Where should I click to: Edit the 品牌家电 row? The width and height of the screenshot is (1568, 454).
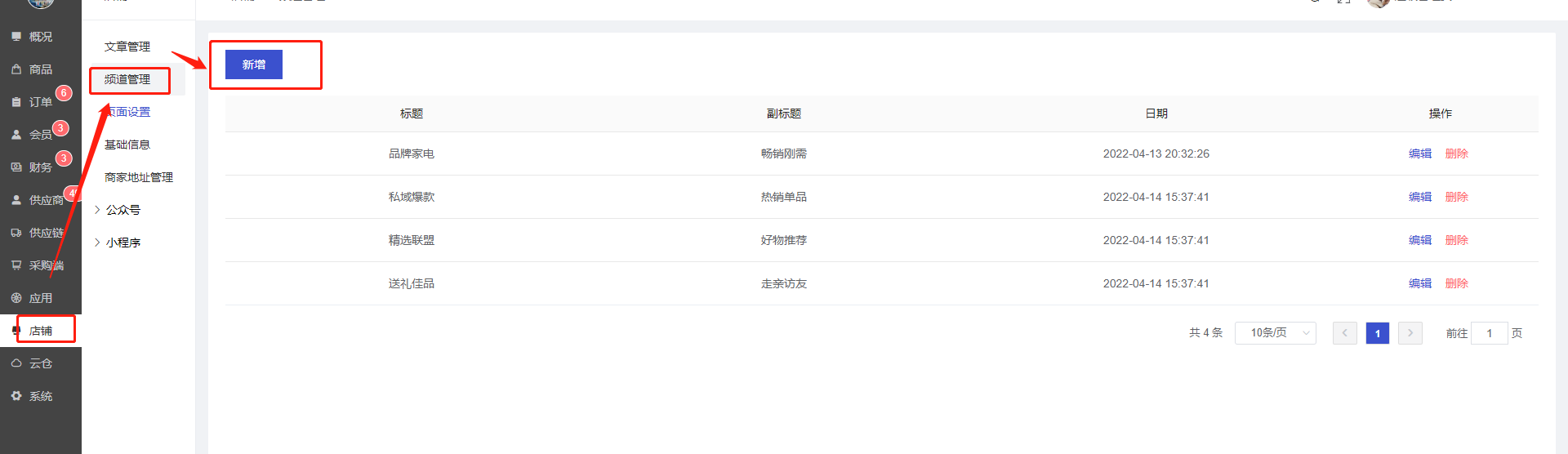point(1420,154)
